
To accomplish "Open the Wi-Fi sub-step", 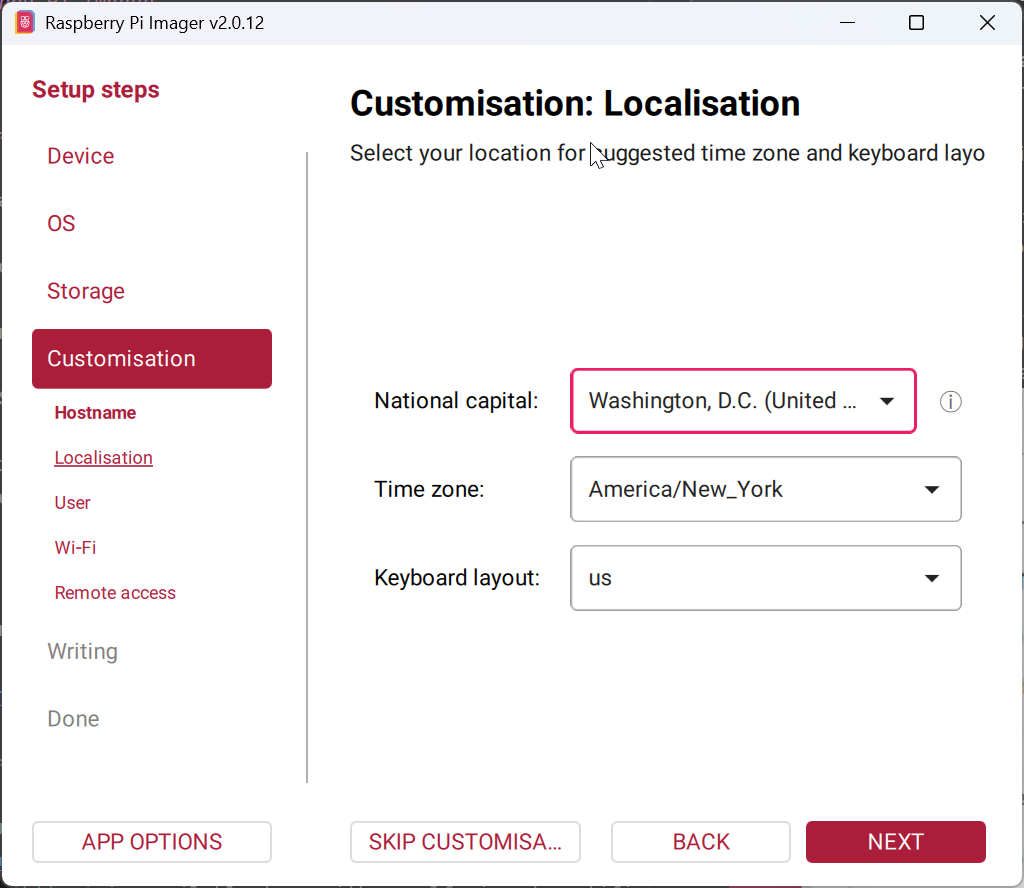I will click(75, 548).
